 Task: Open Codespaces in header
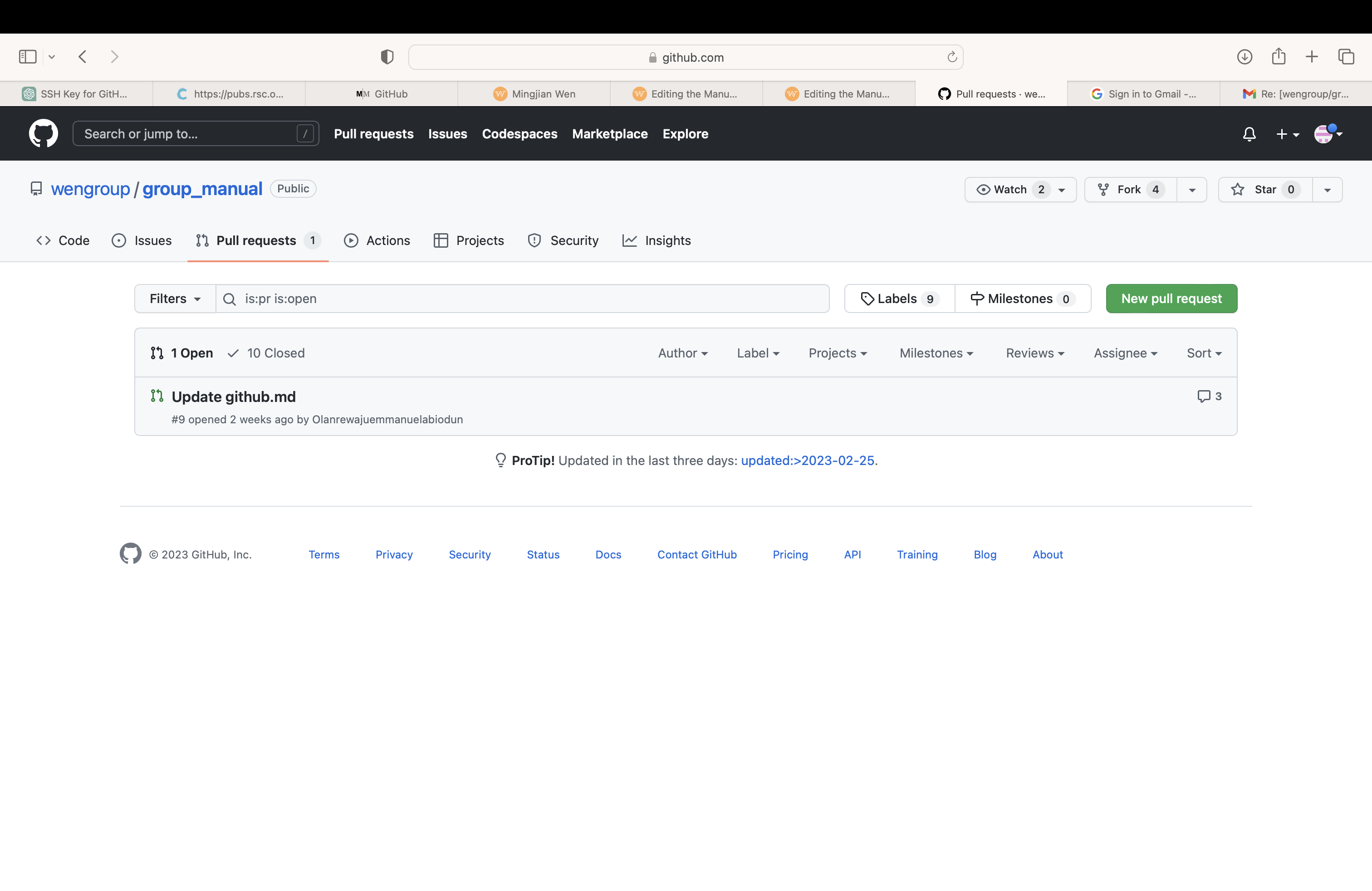click(519, 134)
